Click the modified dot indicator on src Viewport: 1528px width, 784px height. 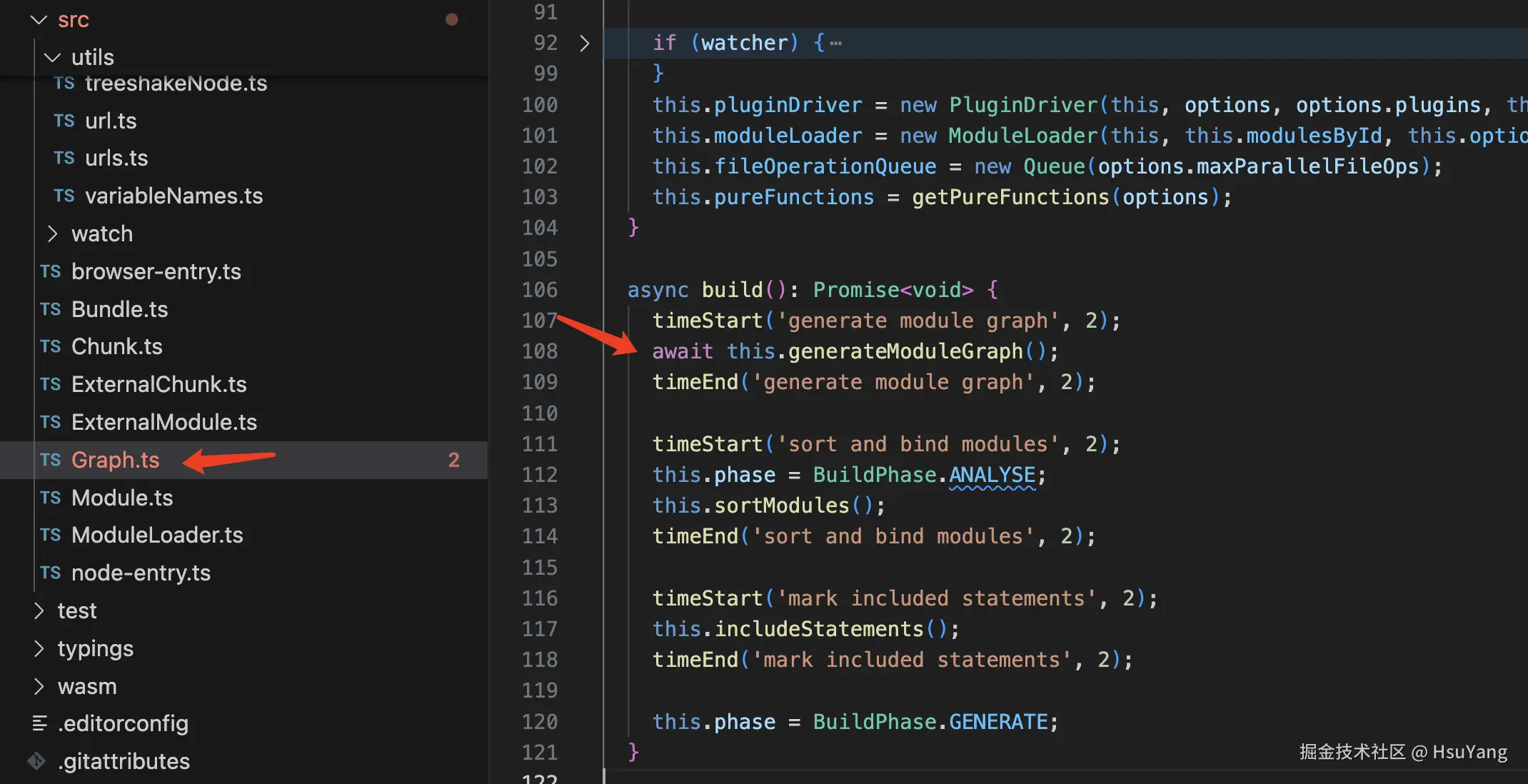(451, 19)
